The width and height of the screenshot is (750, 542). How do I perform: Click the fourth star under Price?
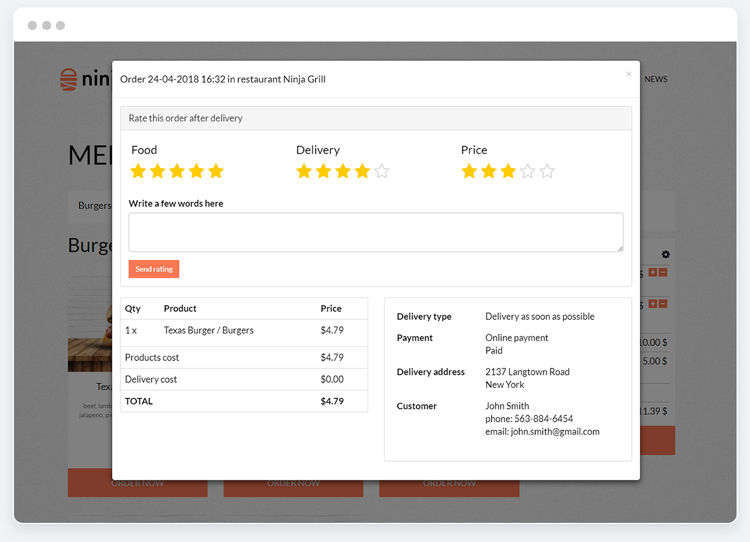tap(527, 171)
